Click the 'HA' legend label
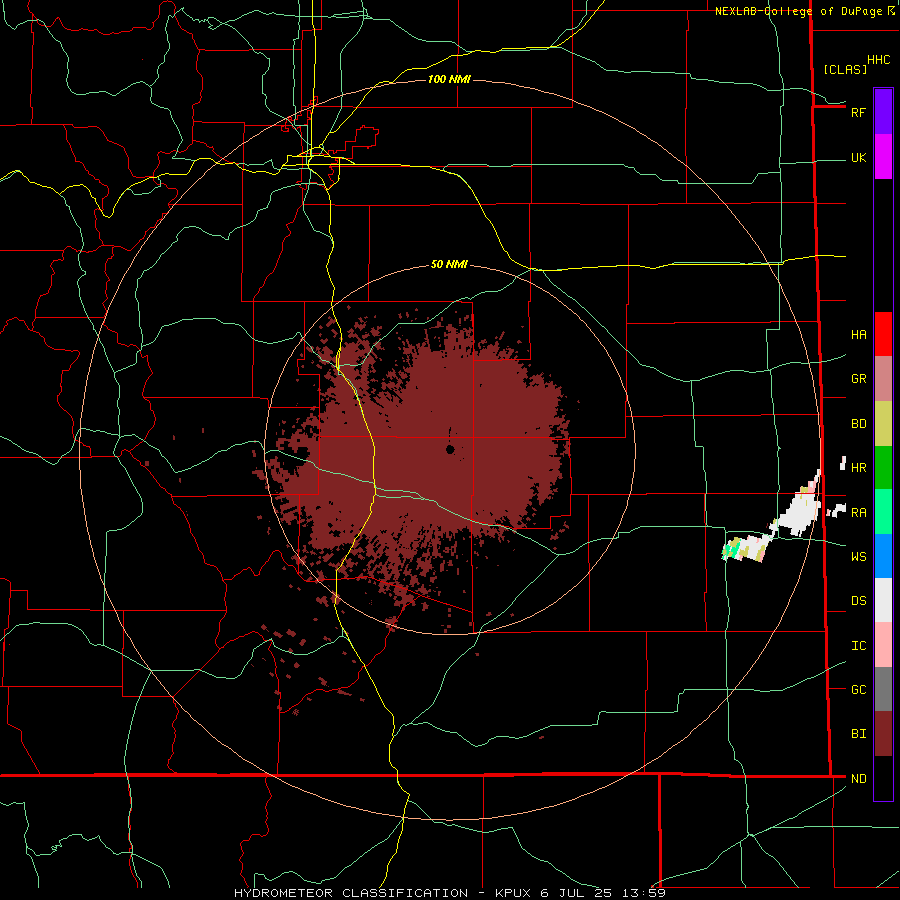900x900 pixels. click(x=858, y=335)
